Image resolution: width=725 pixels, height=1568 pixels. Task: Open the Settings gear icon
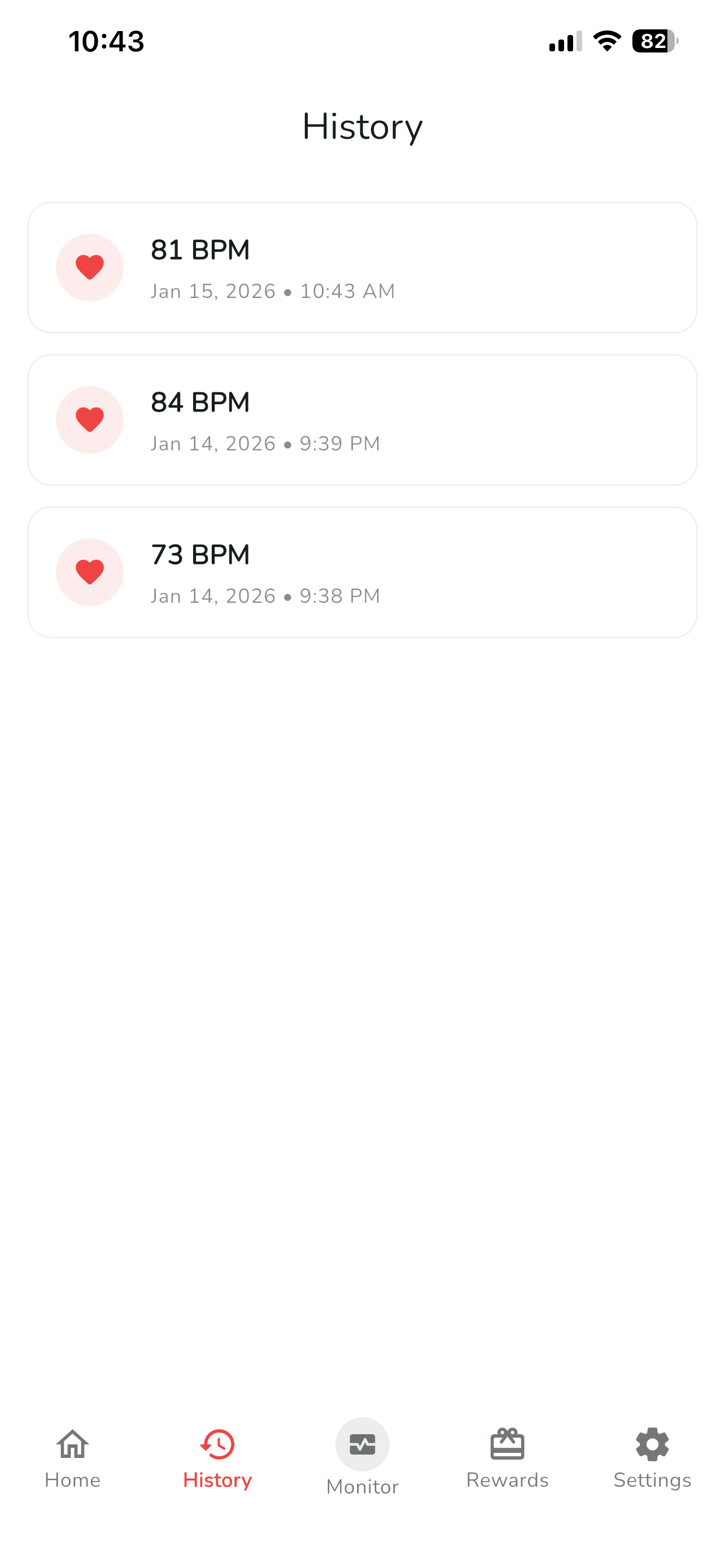pos(652,1444)
